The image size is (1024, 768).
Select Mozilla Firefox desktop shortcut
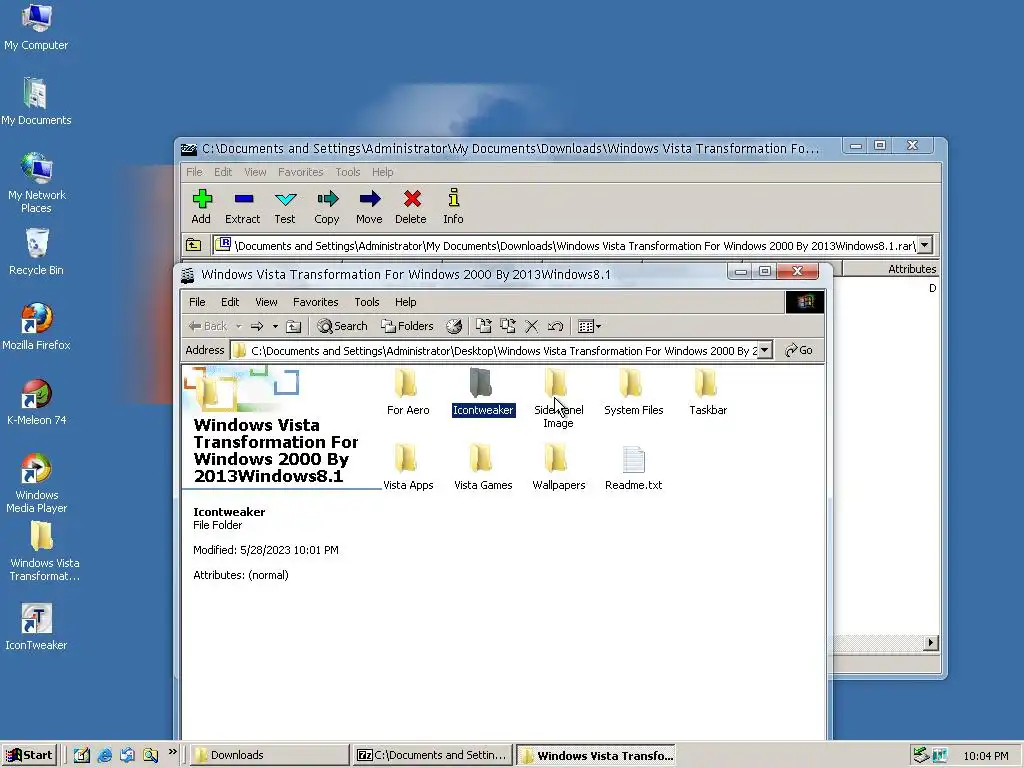[36, 327]
